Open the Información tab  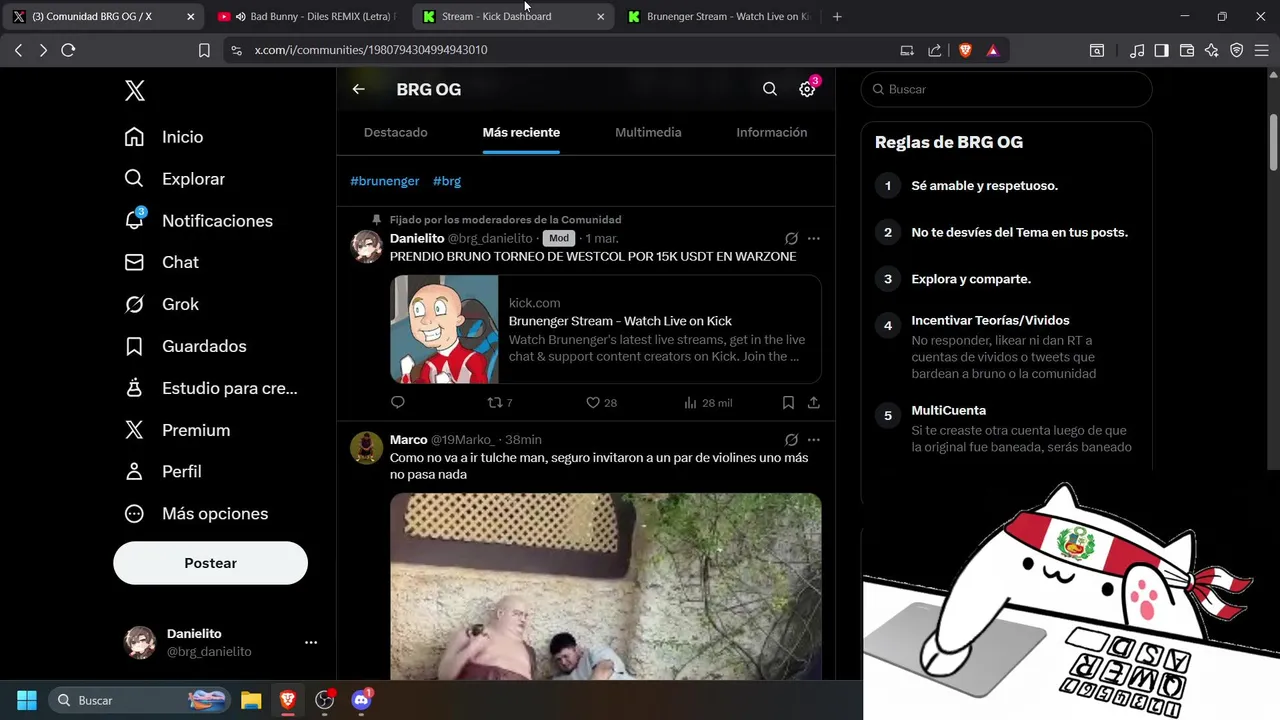(772, 132)
